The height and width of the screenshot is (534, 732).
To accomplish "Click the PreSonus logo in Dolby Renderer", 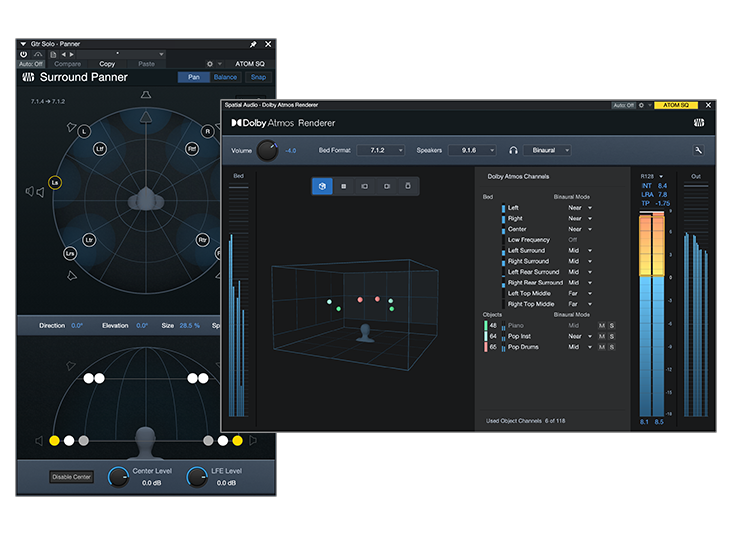I will [699, 123].
